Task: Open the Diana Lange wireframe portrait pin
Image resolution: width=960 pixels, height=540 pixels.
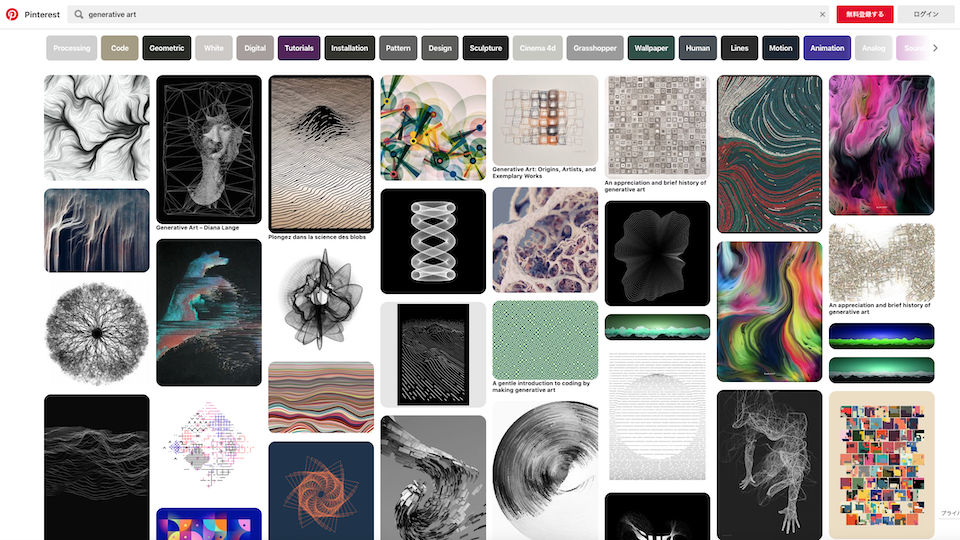Action: [209, 149]
